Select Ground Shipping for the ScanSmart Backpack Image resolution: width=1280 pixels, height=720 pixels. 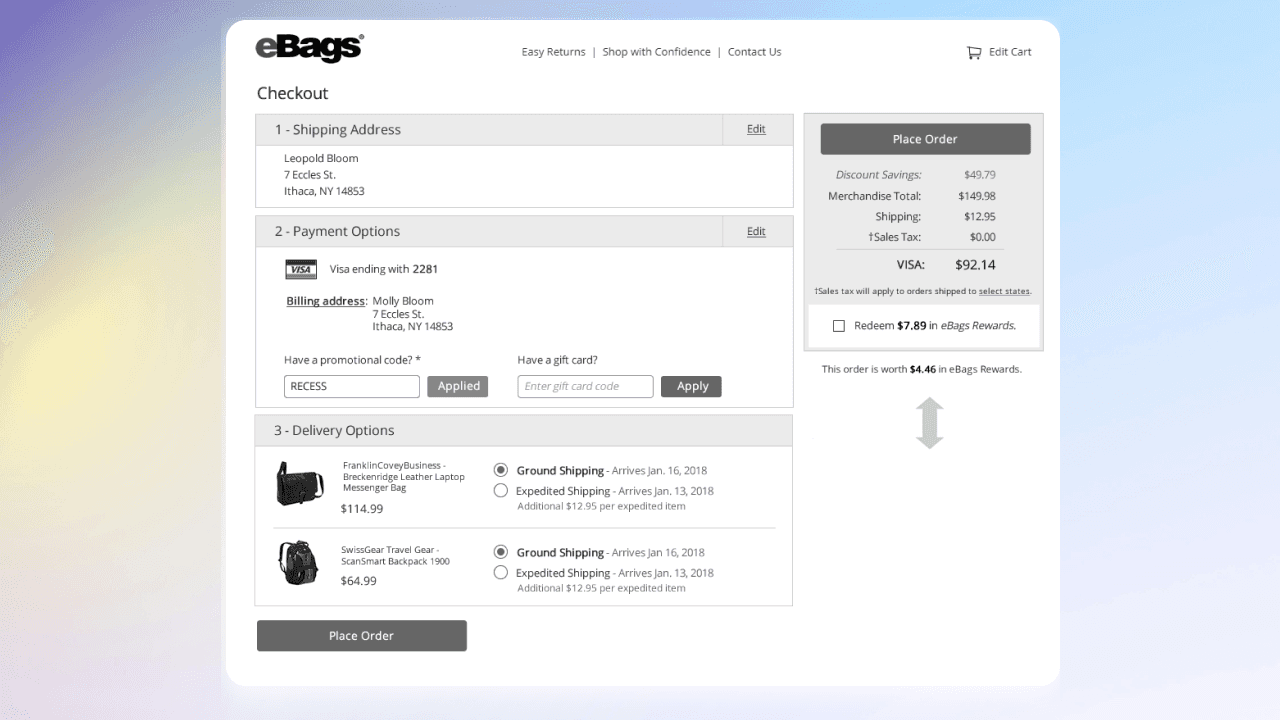501,552
